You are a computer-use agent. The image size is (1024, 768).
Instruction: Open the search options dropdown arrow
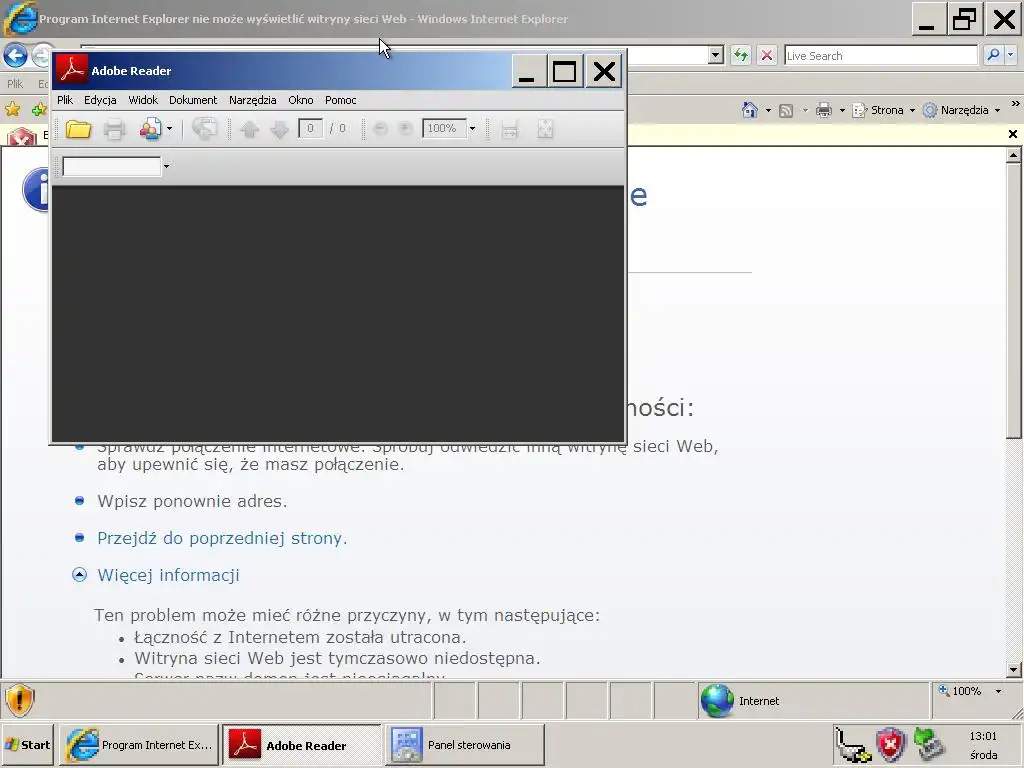coord(1010,56)
